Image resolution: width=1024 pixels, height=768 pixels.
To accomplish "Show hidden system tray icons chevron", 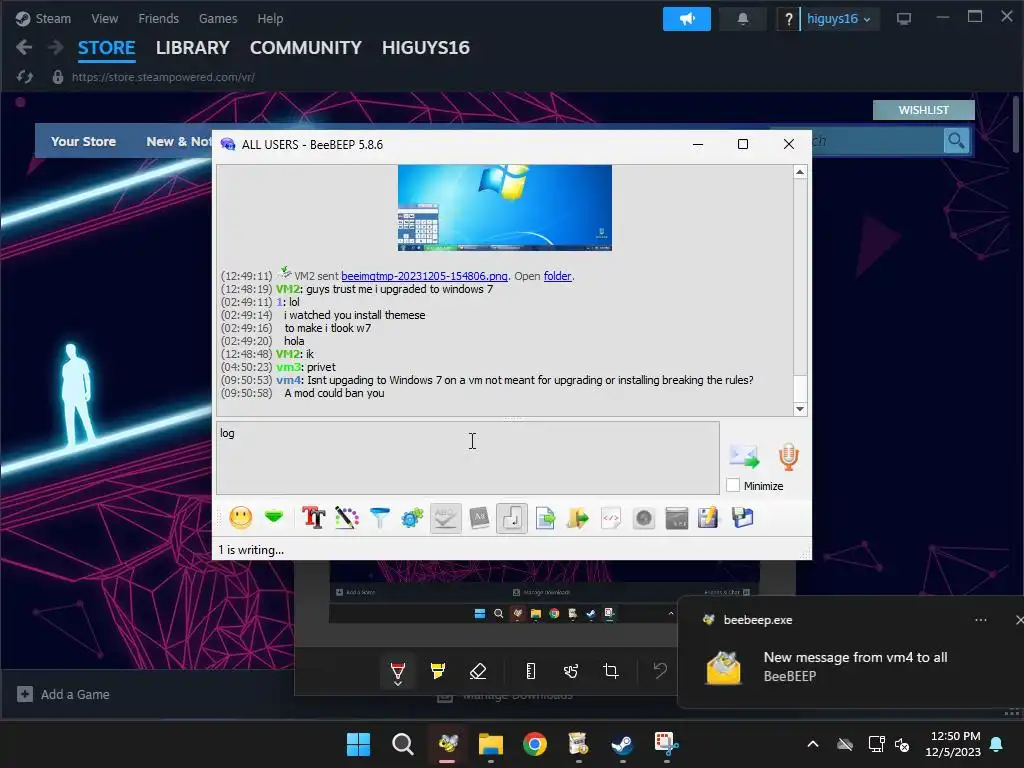I will [x=813, y=744].
